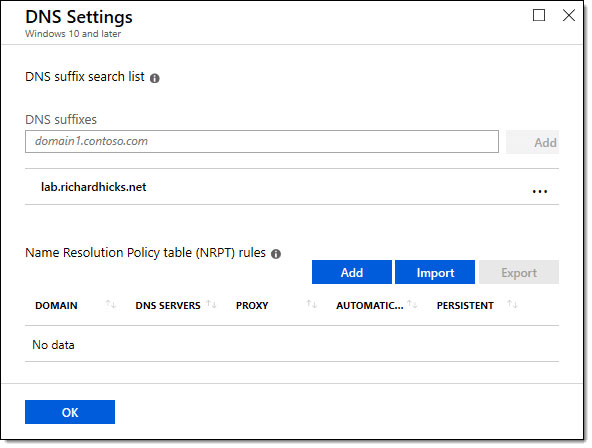Focus the DNS suffixes input field

(x=262, y=142)
